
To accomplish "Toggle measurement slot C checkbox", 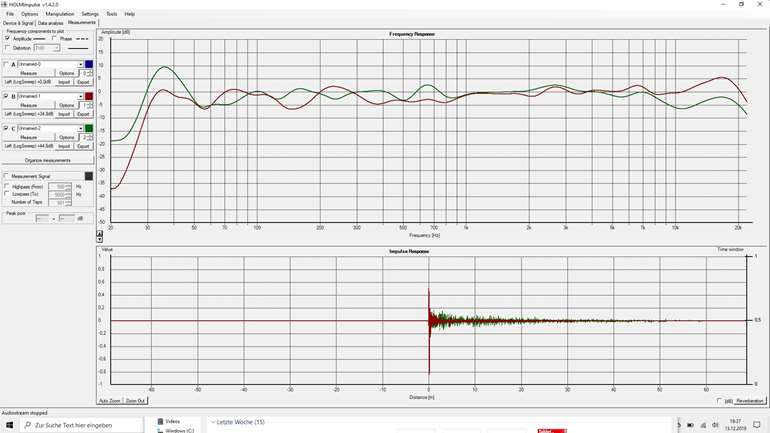I will coord(6,128).
